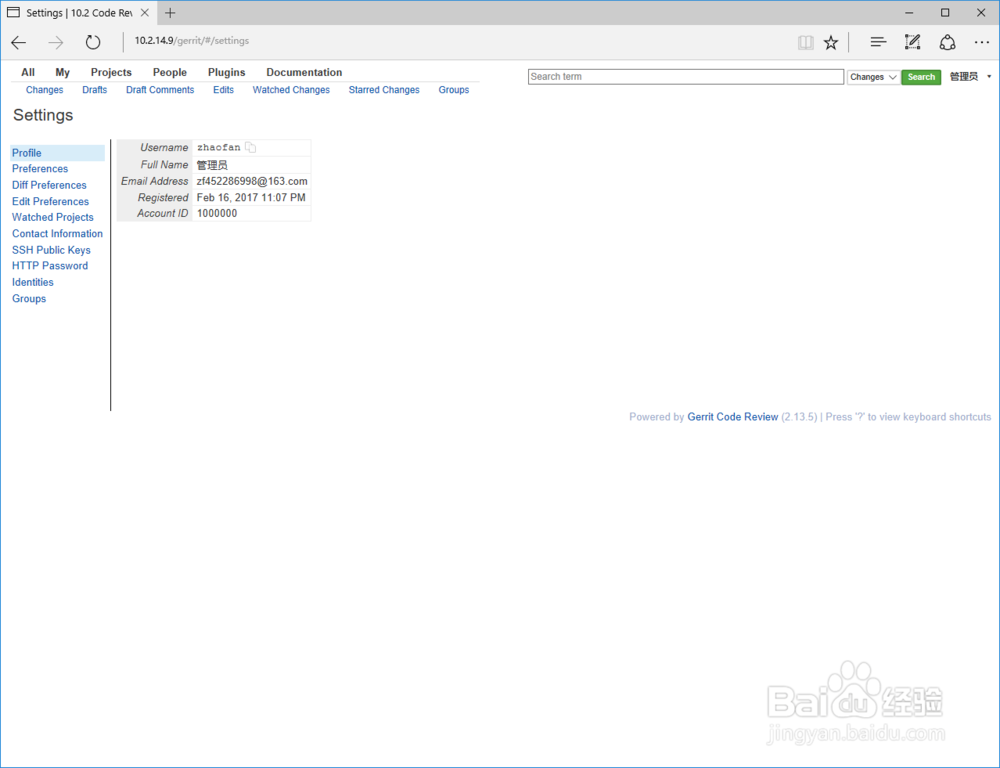Open HTTP Password settings
Image resolution: width=1000 pixels, height=768 pixels.
pyautogui.click(x=50, y=266)
